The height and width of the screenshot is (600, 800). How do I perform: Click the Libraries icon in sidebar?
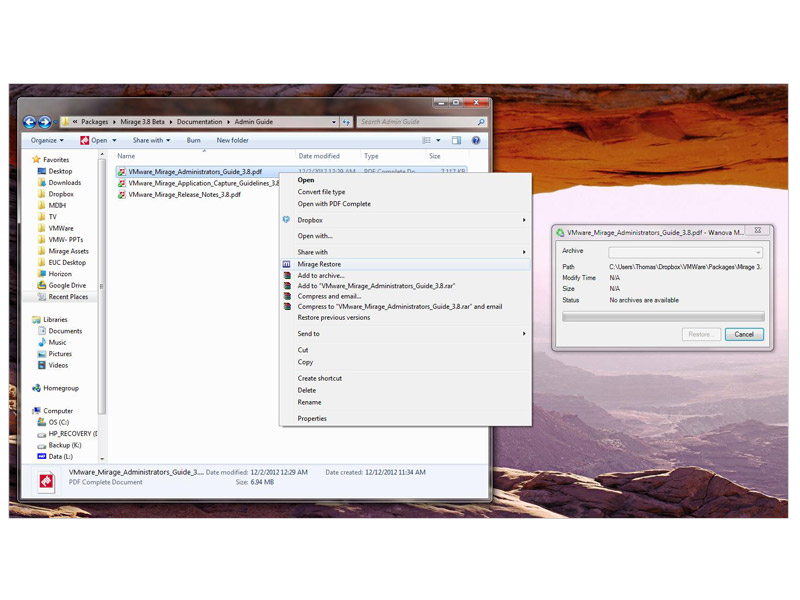click(36, 319)
